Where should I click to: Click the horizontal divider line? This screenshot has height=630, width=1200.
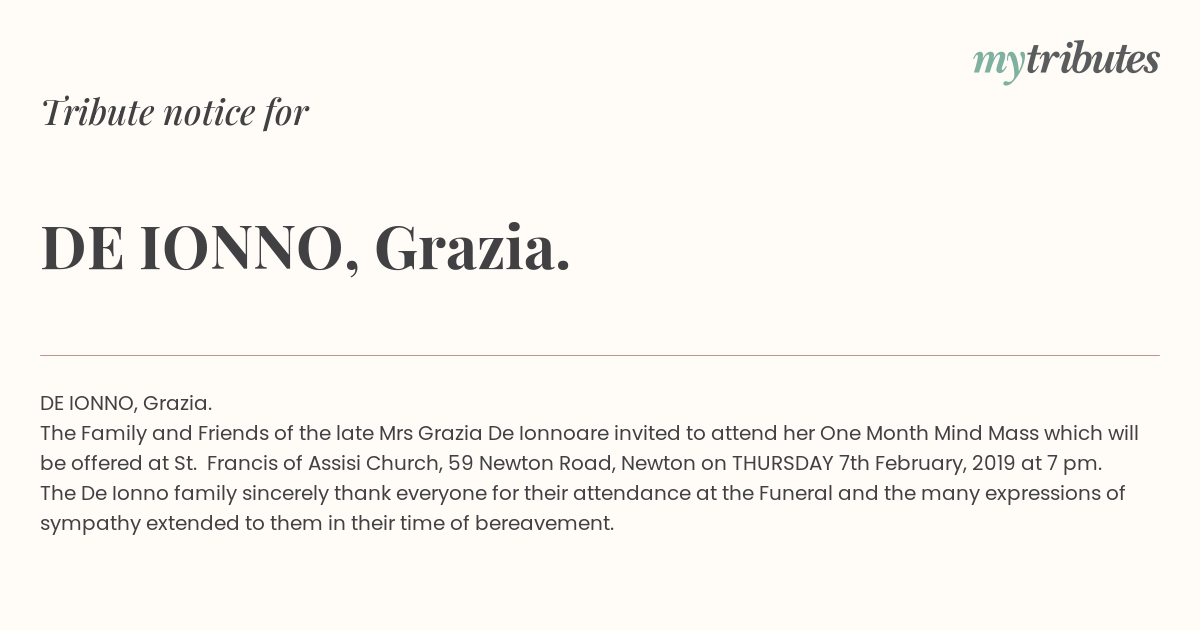[600, 355]
